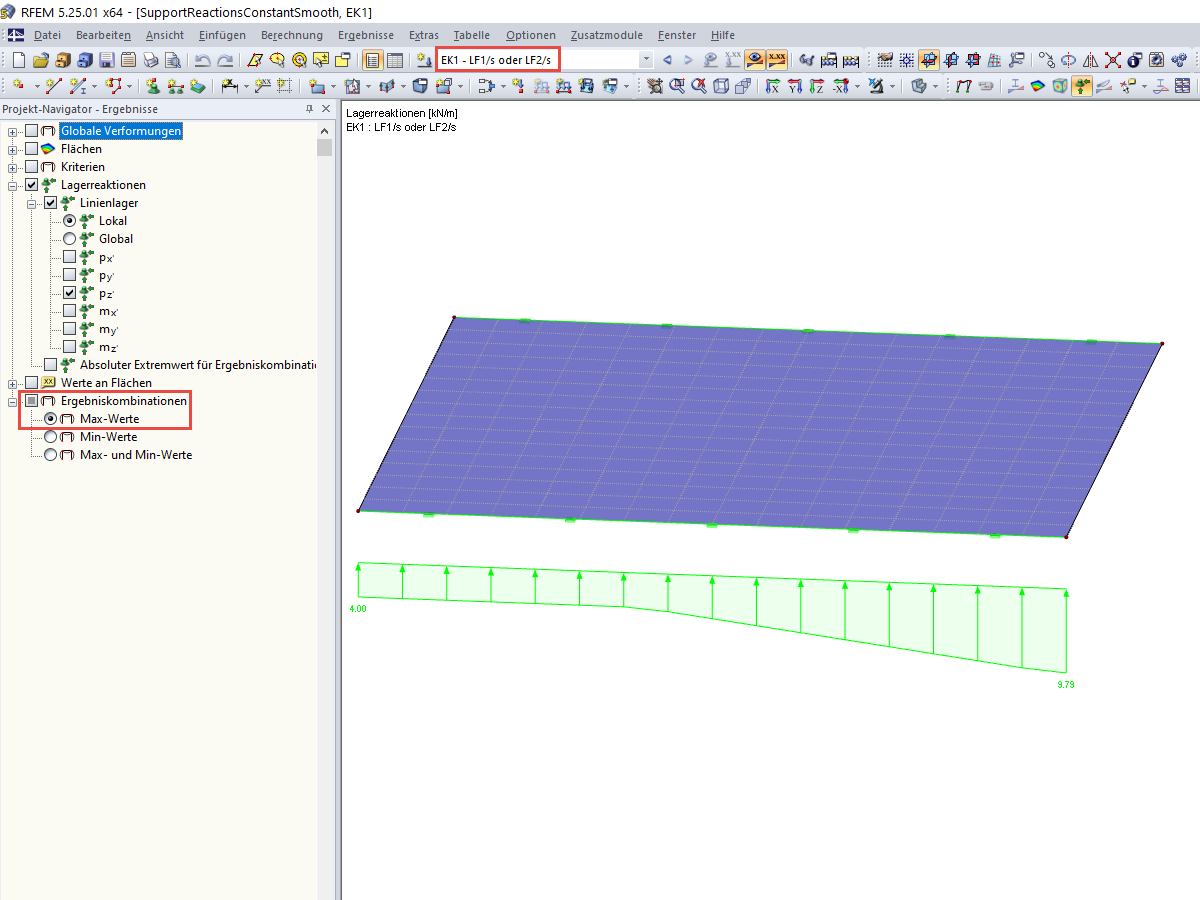1200x900 pixels.
Task: Expand the Werte an Flächen node
Action: point(13,383)
